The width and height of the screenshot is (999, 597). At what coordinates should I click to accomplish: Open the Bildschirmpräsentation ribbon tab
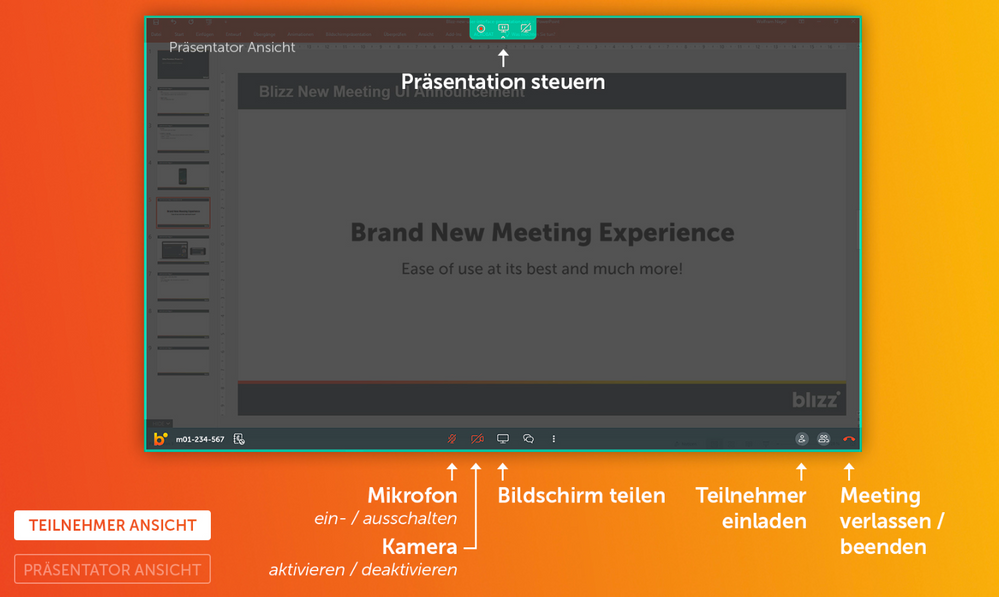tap(348, 34)
